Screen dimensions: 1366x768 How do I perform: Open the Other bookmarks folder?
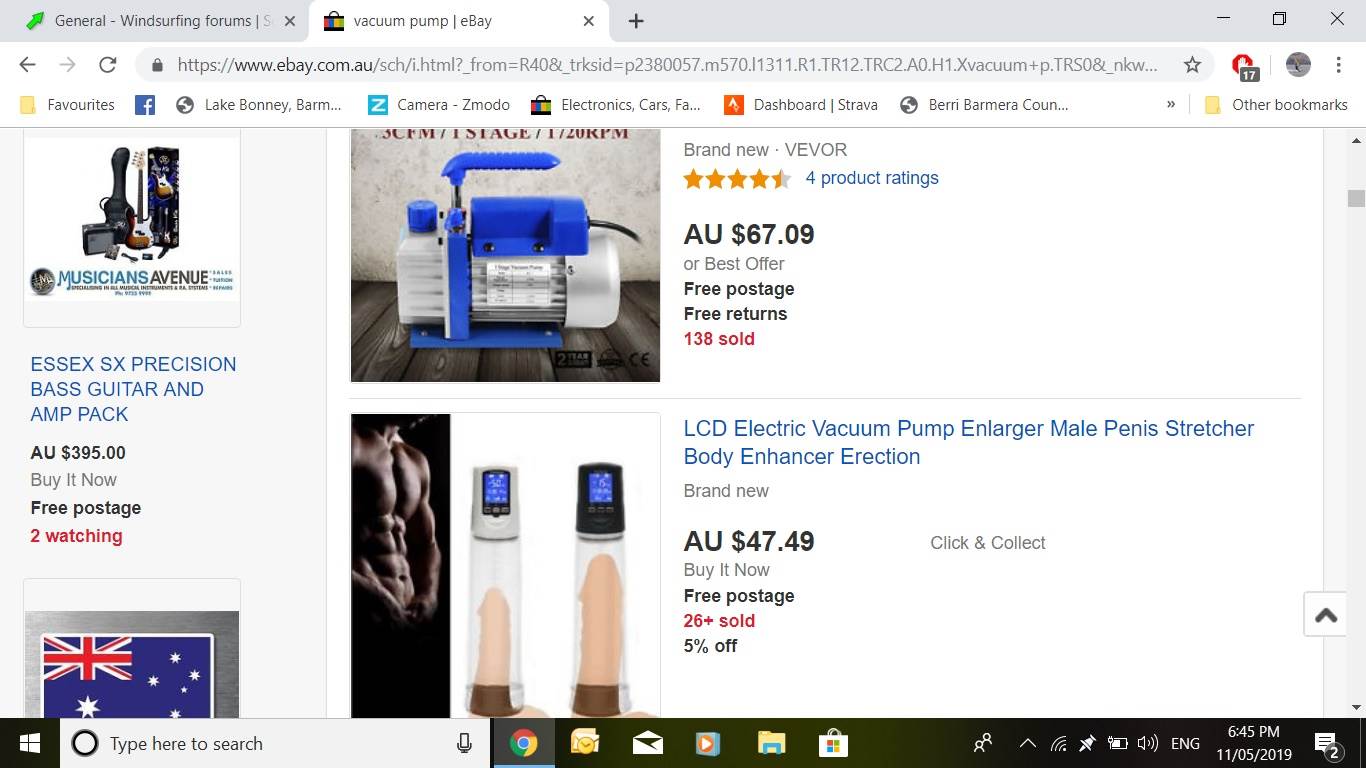(x=1277, y=105)
